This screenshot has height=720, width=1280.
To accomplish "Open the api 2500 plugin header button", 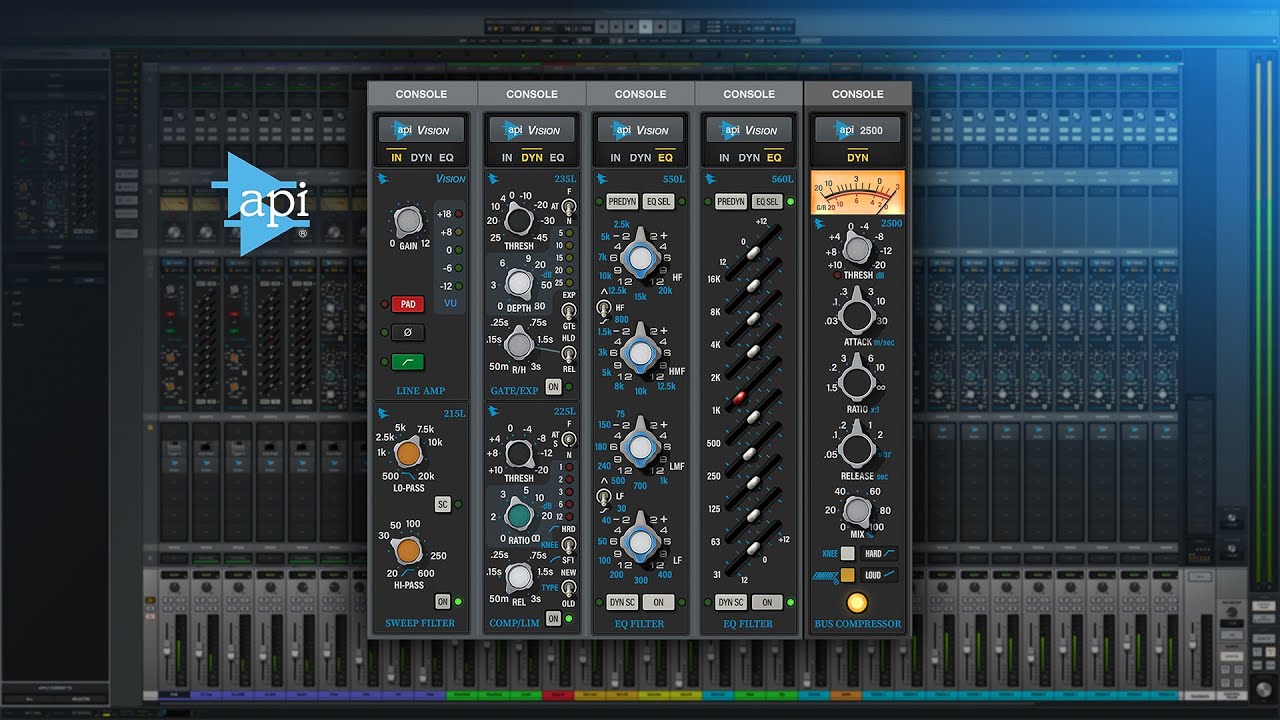I will tap(857, 129).
